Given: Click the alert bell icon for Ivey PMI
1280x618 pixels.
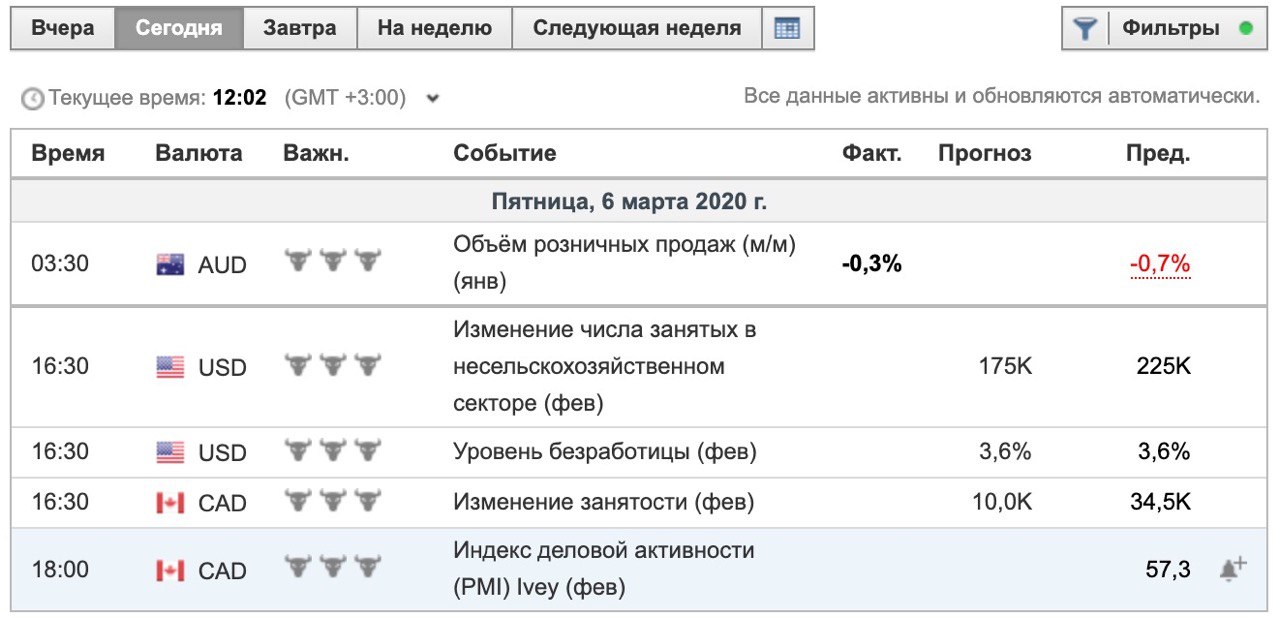Looking at the screenshot, I should [x=1232, y=569].
